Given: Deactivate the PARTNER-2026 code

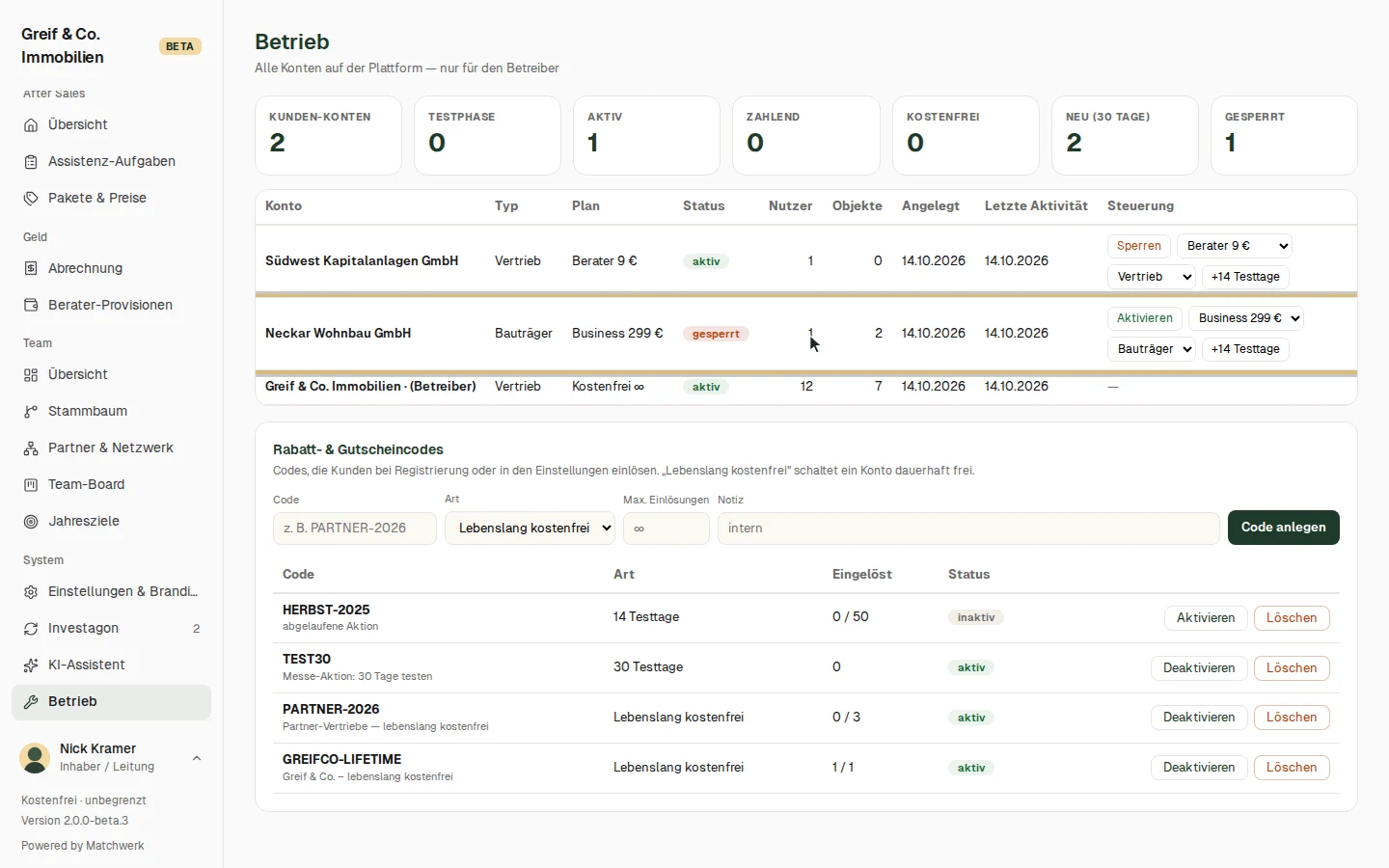Looking at the screenshot, I should point(1199,718).
